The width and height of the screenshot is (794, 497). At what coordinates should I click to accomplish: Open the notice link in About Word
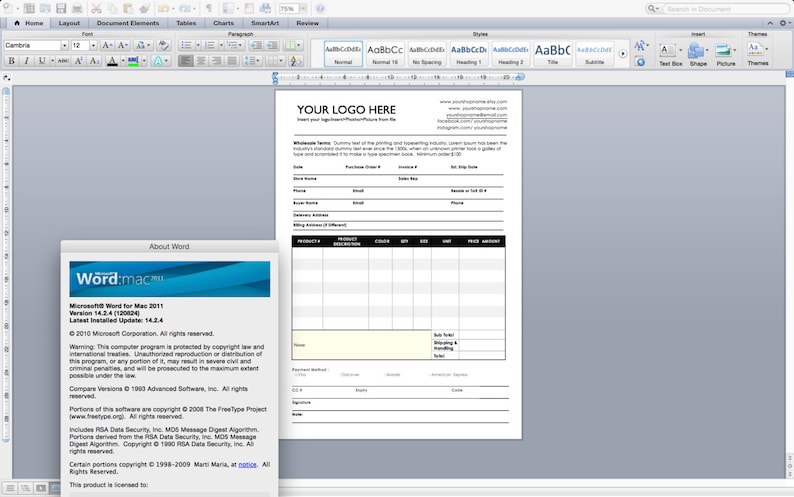click(248, 464)
